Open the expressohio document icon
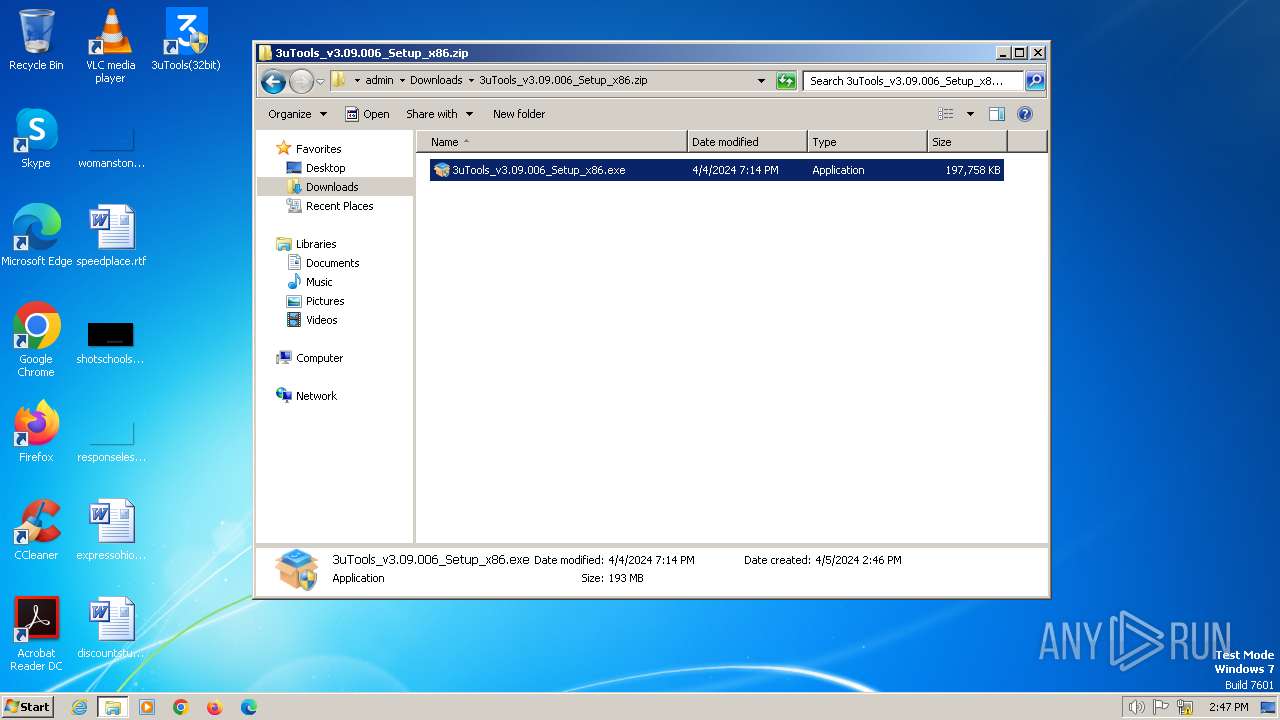 (x=111, y=530)
